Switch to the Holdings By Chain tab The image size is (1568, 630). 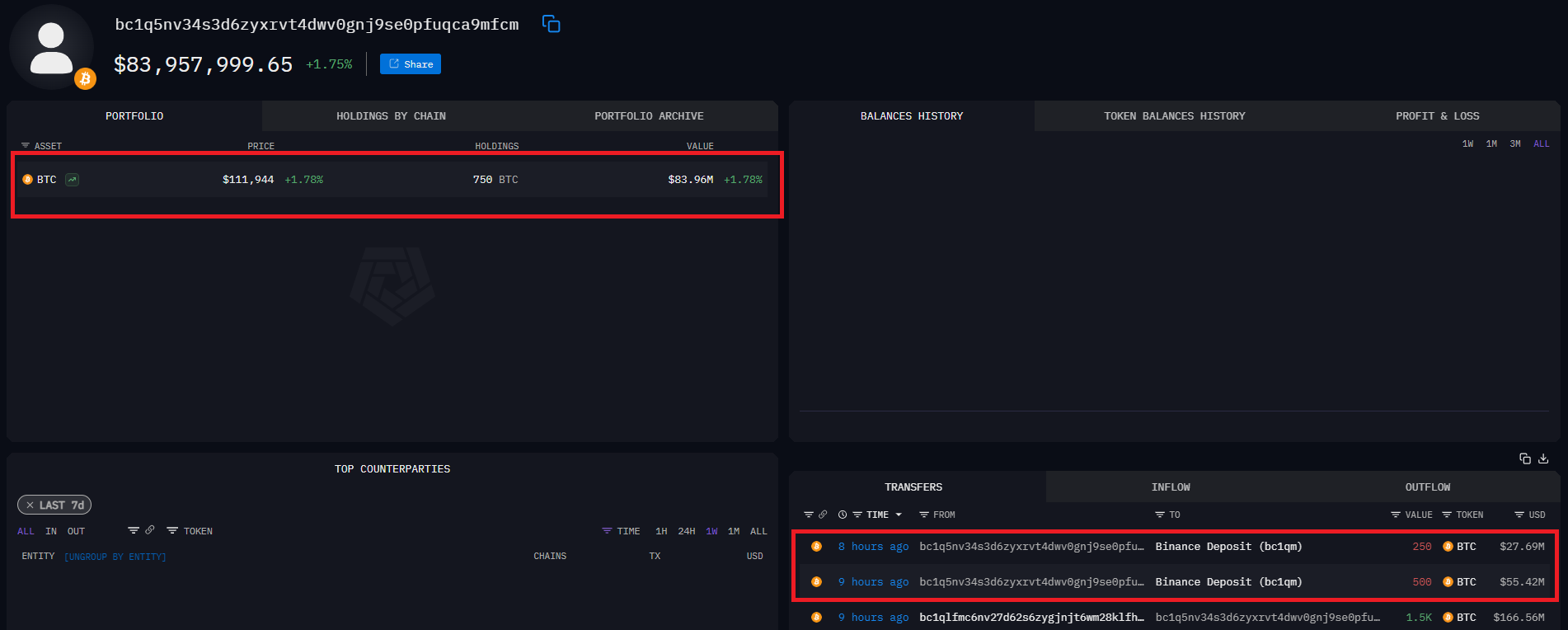click(x=391, y=116)
